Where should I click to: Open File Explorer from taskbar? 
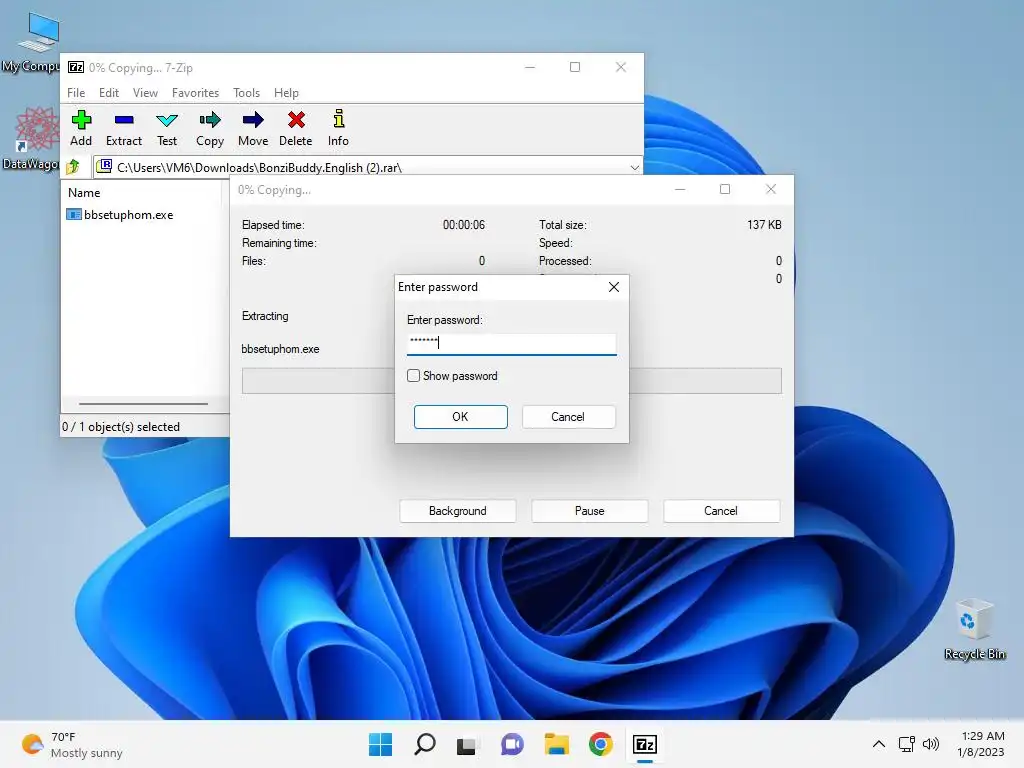point(556,744)
